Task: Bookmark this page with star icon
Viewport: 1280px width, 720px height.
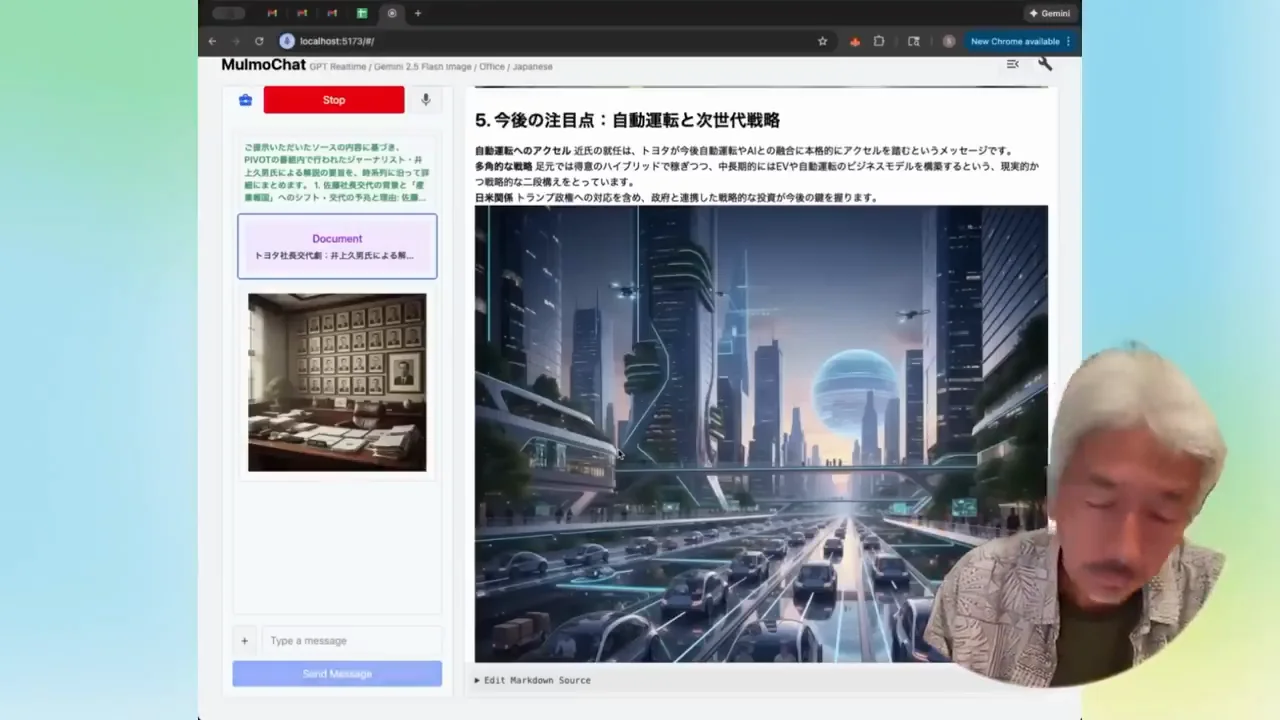Action: (823, 41)
